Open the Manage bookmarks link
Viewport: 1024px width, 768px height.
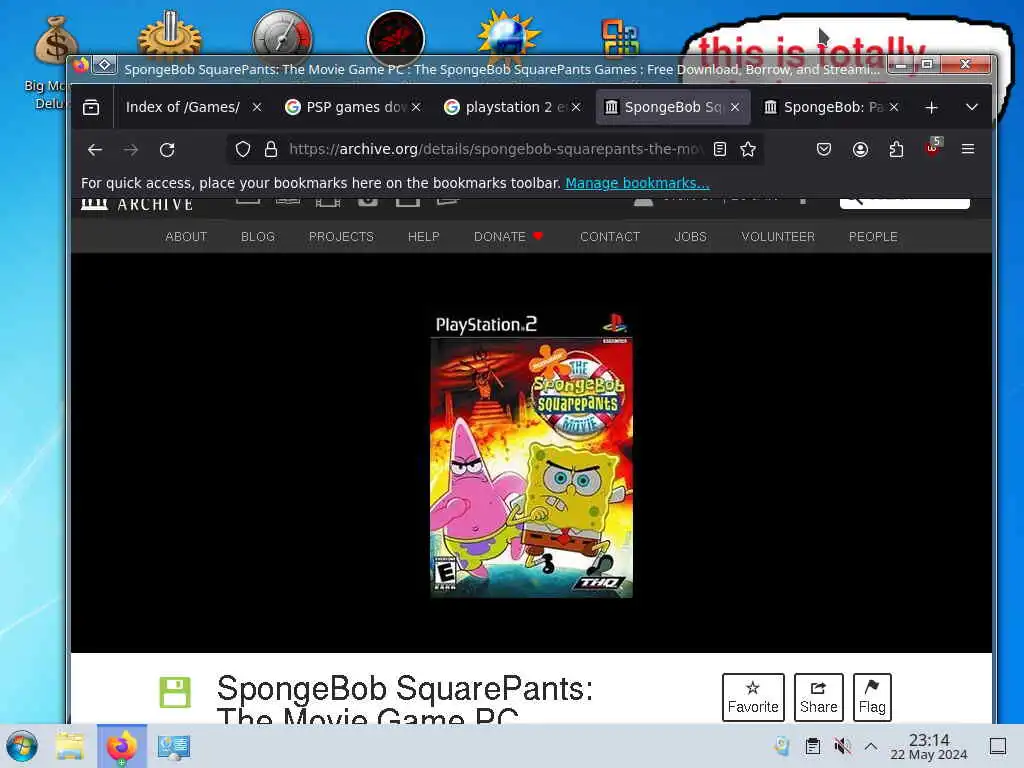click(637, 183)
